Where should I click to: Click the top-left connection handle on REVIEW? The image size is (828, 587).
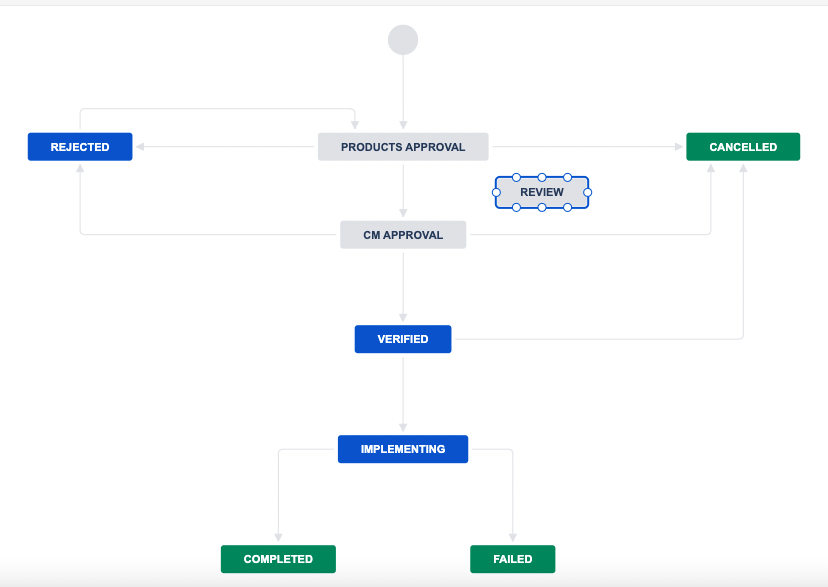tap(516, 177)
